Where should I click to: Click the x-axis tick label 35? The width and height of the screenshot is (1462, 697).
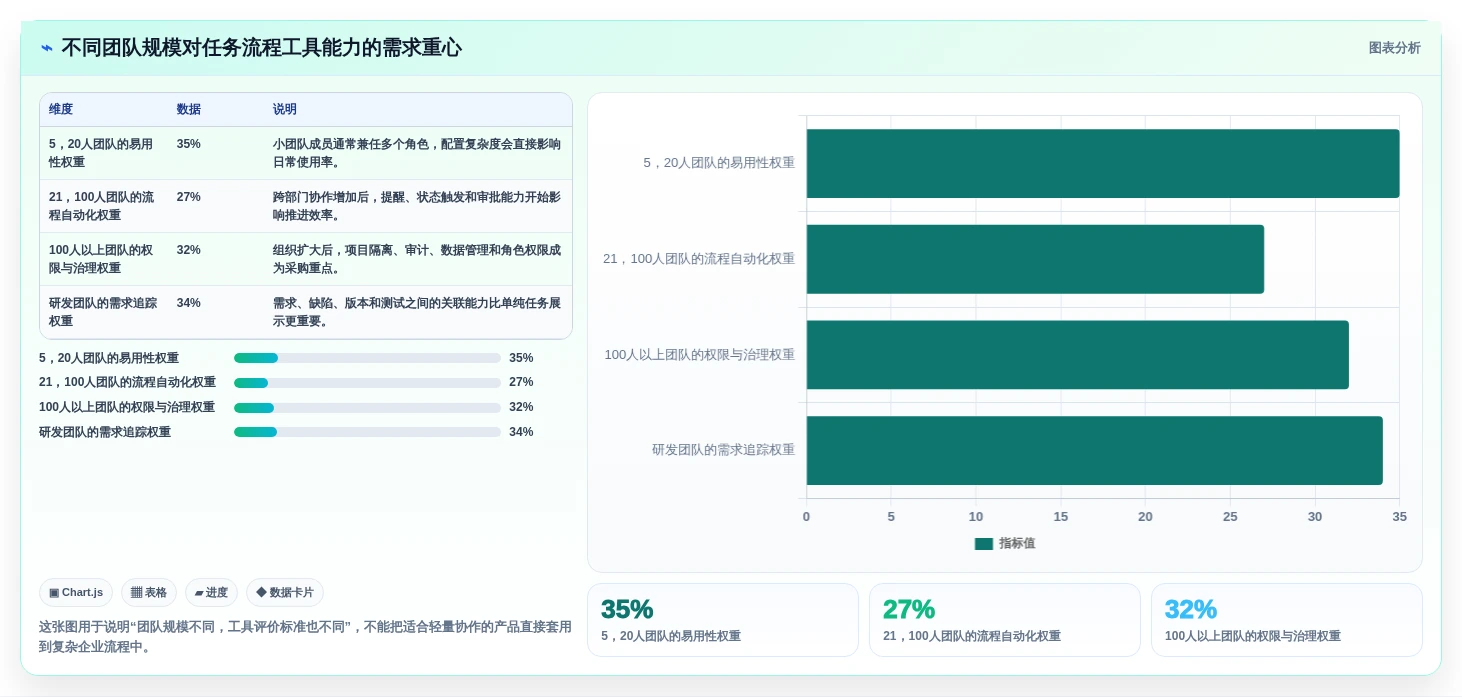tap(1399, 517)
